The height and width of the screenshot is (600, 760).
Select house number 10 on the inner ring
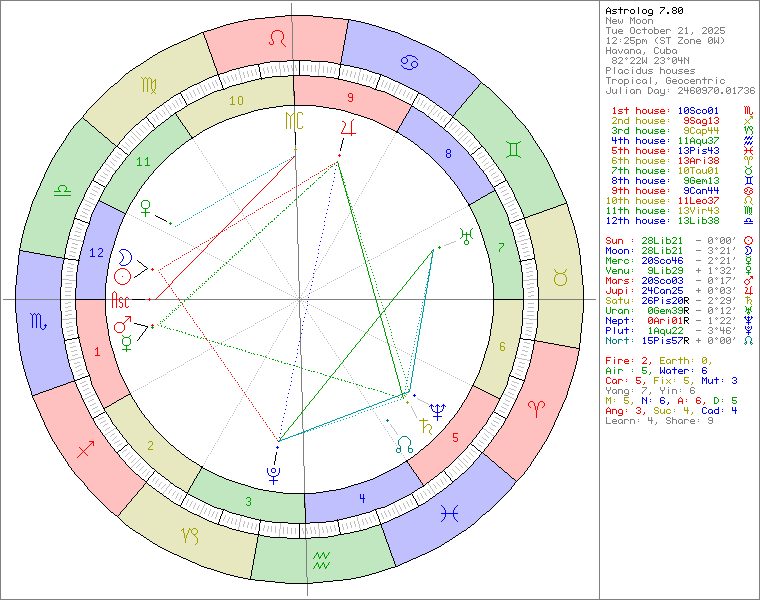[x=236, y=101]
